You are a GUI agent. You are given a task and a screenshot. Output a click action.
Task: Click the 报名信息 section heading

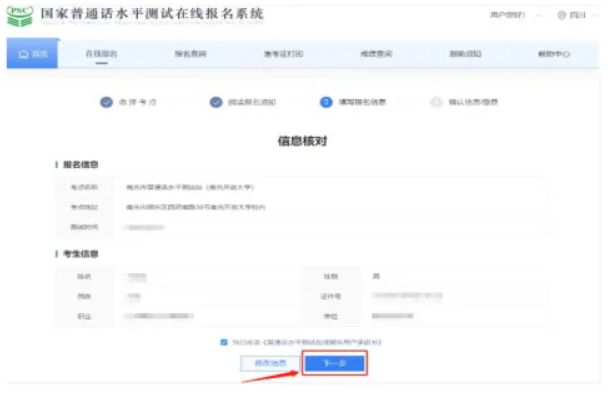coord(81,165)
